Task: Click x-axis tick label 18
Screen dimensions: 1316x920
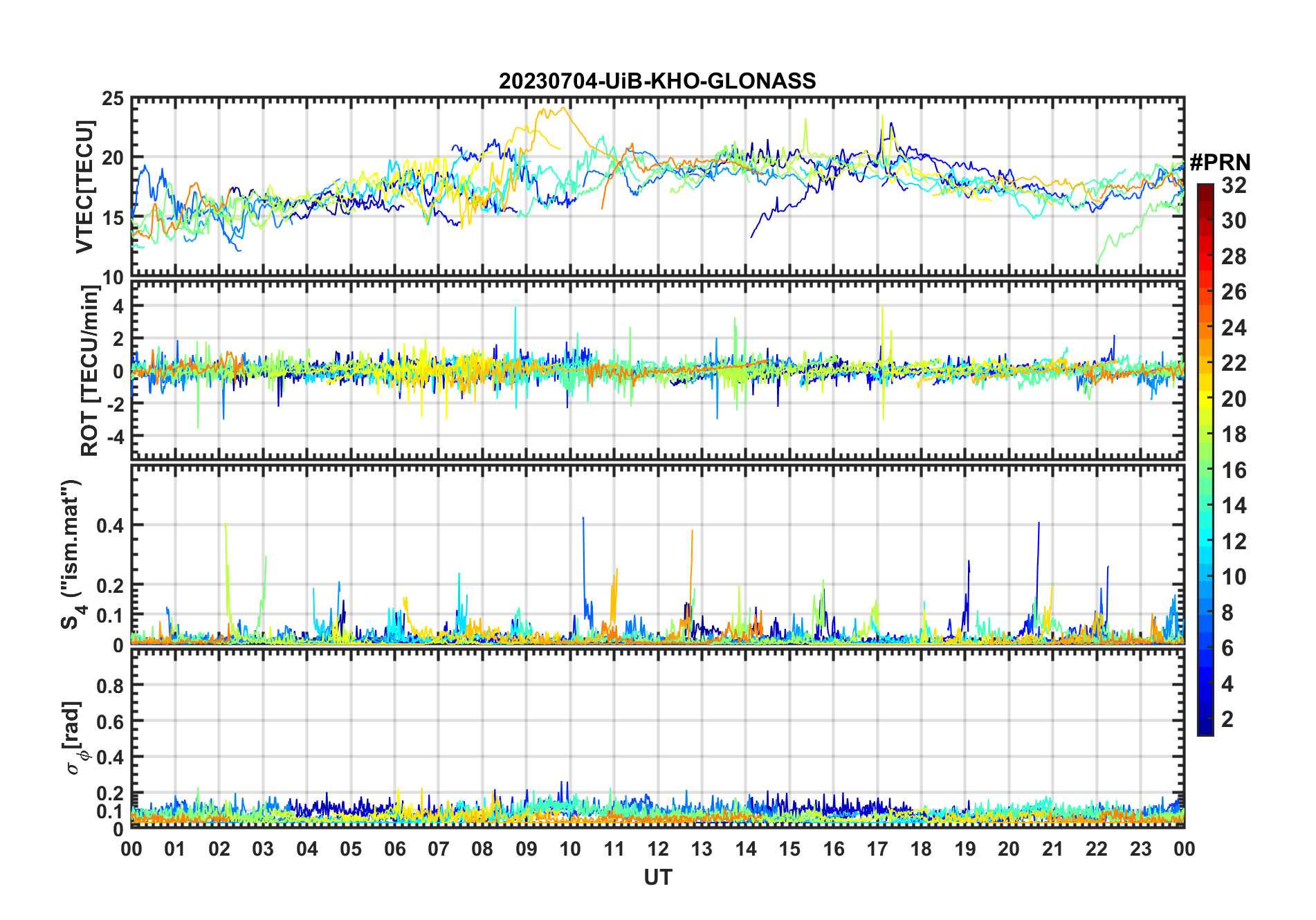Action: pos(921,849)
